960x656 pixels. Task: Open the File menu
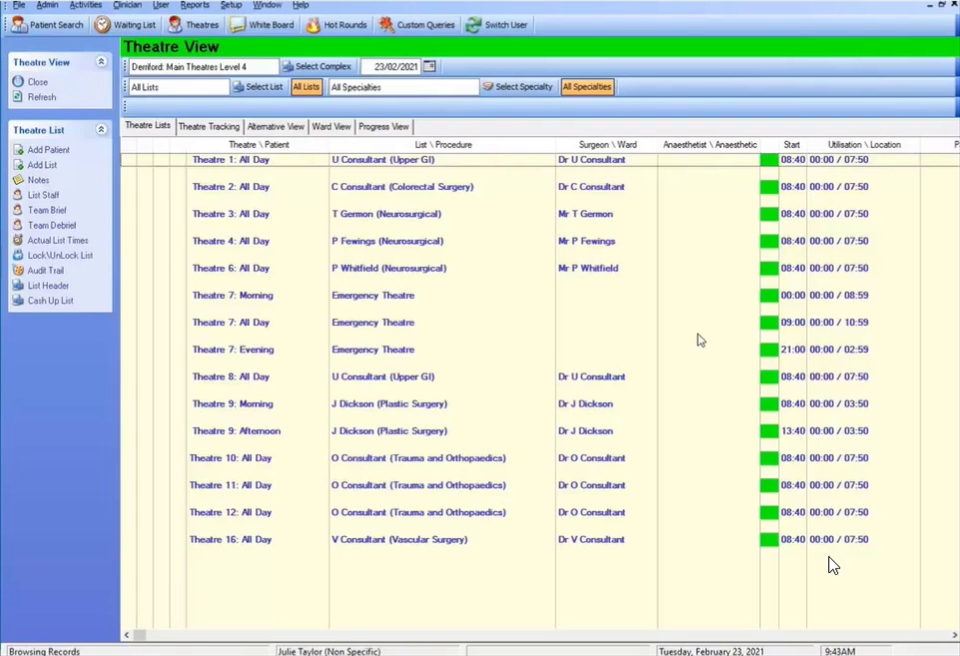click(19, 5)
